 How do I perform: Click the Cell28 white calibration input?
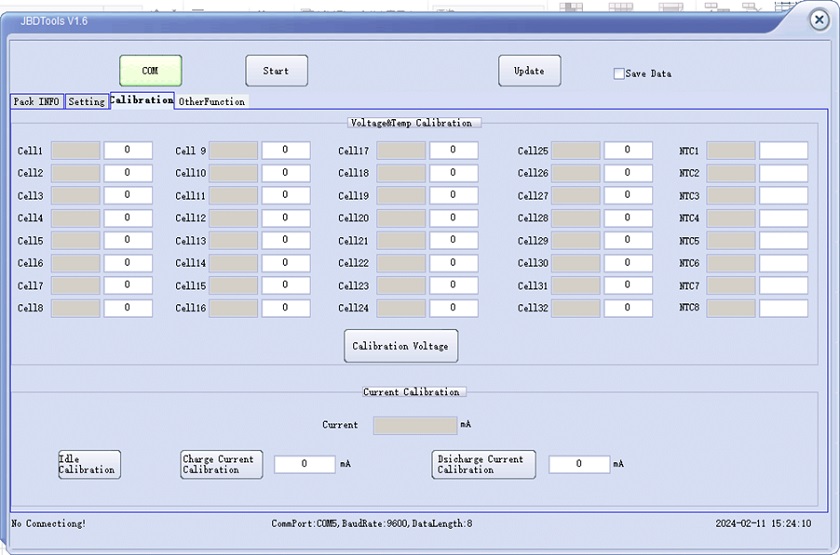(628, 218)
